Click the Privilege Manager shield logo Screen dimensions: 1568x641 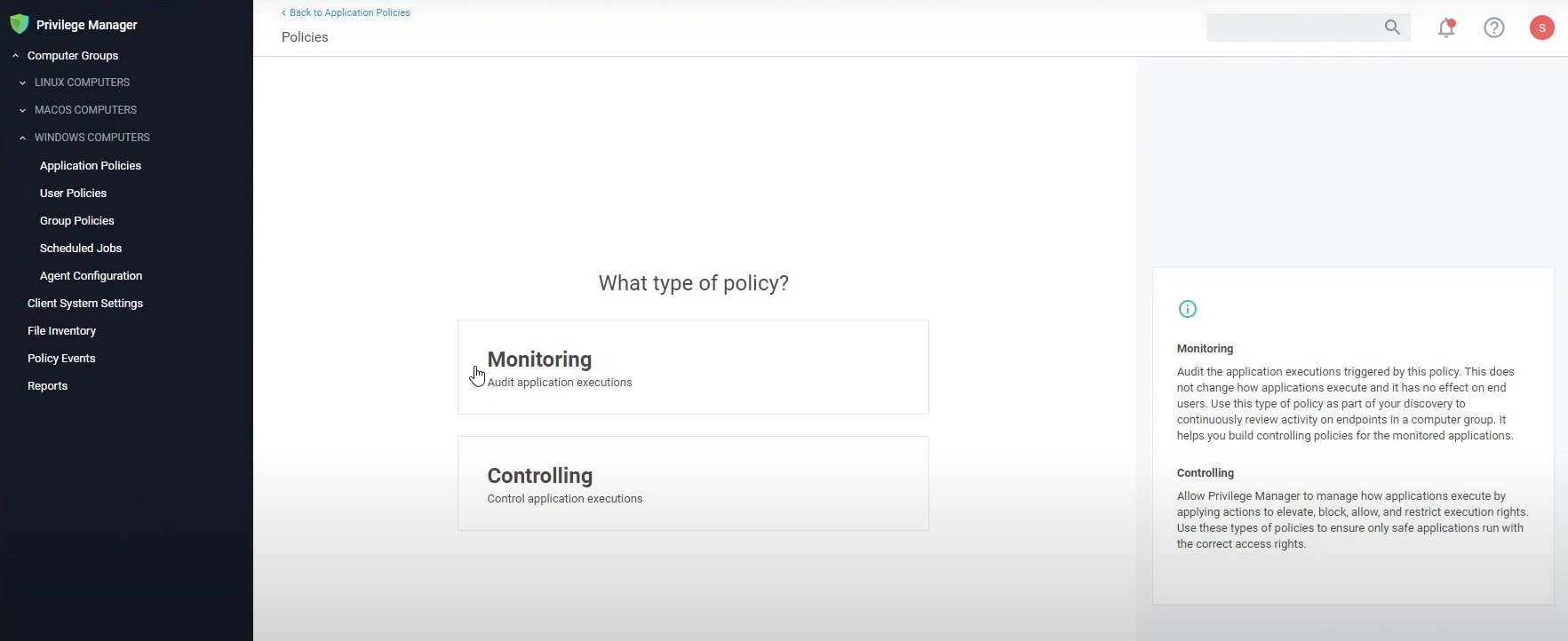[19, 24]
